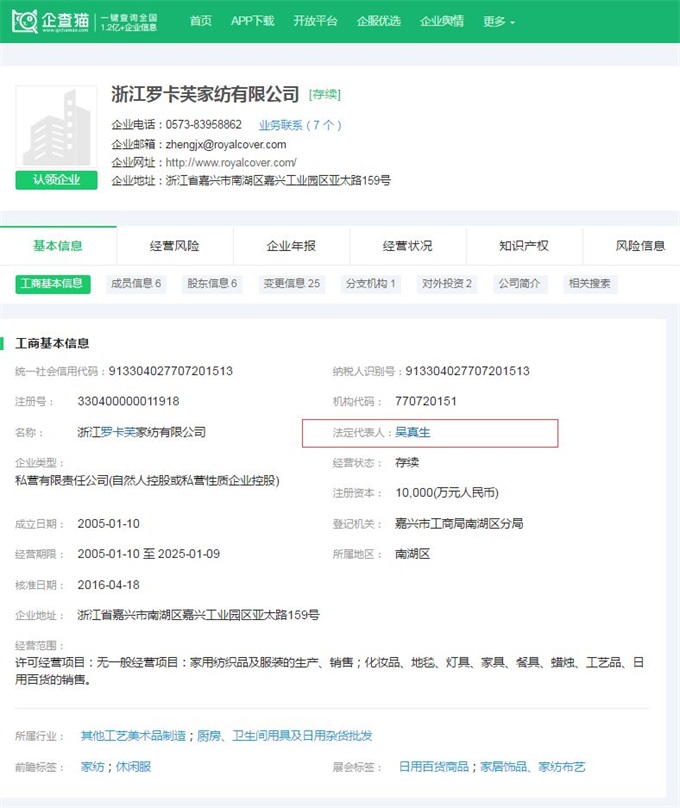Open the 首页 nav item

click(200, 21)
